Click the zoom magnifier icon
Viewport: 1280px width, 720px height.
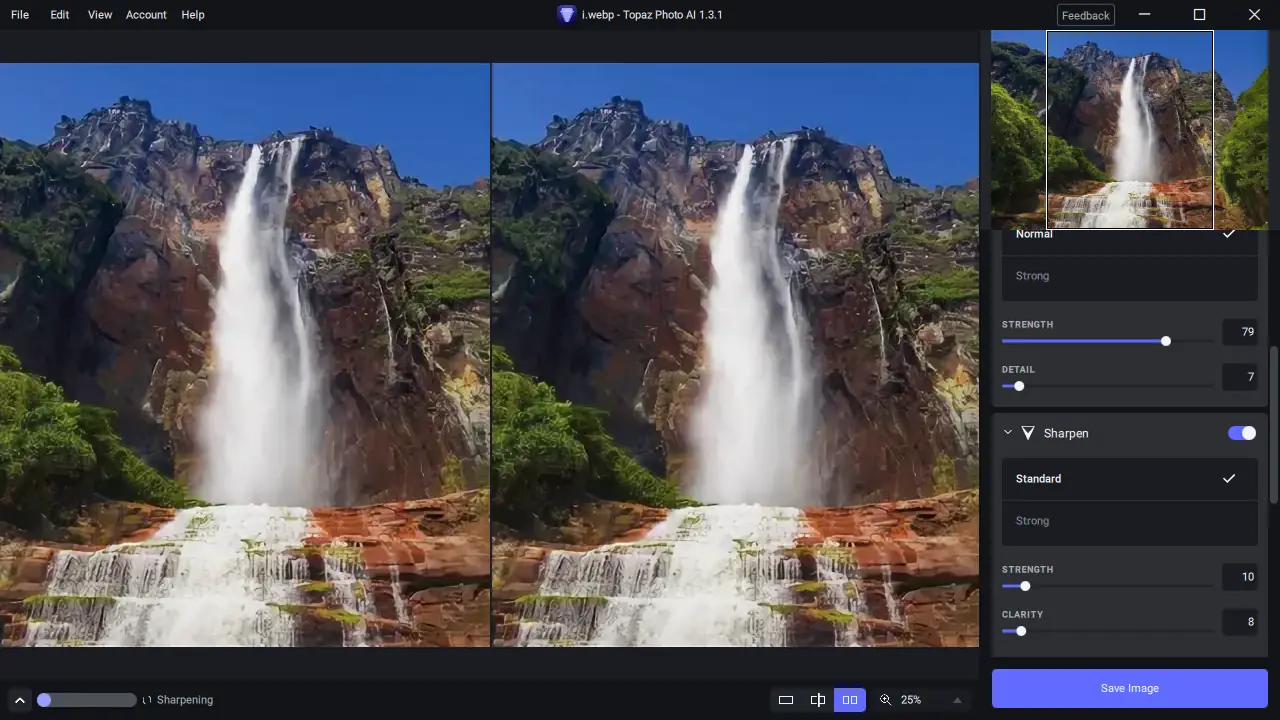click(885, 700)
